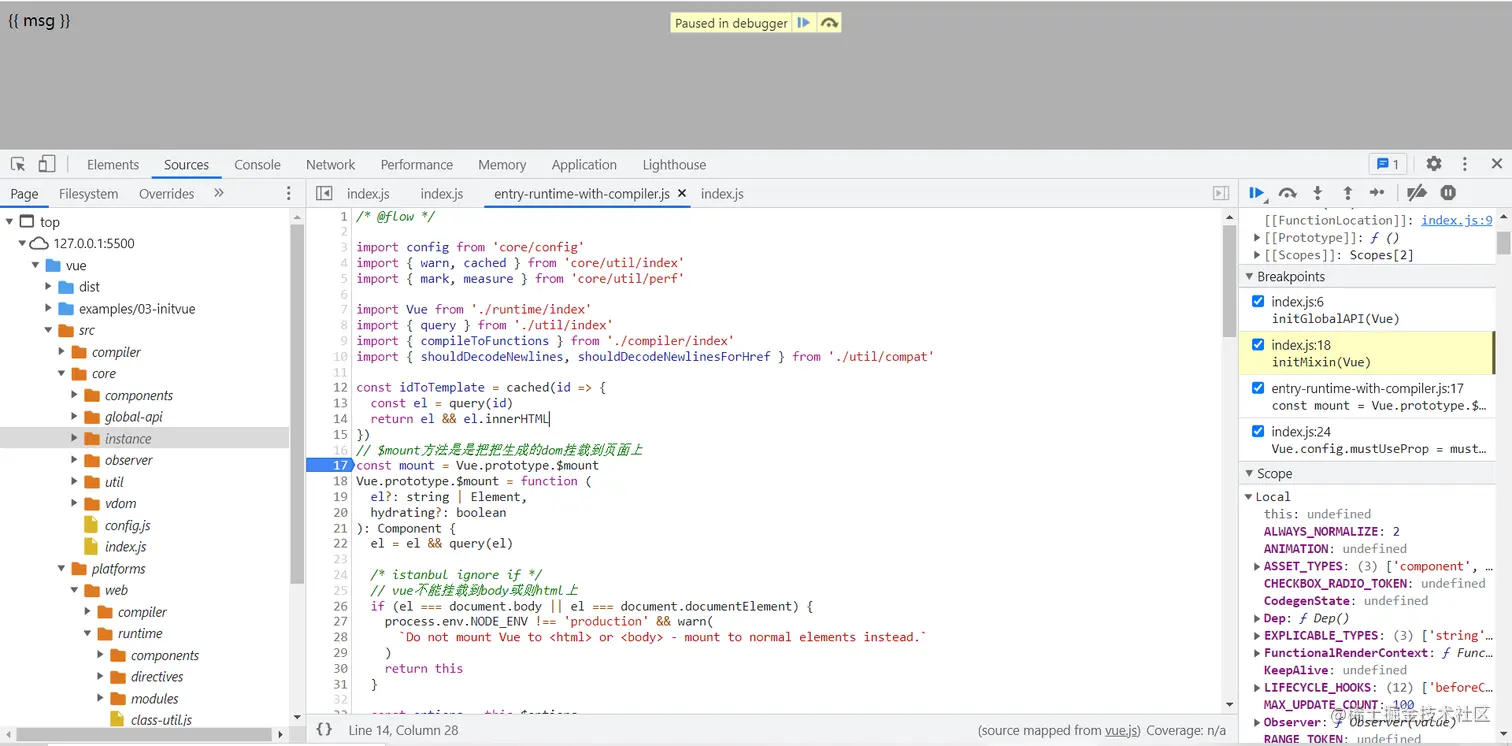Expand the observer folder

click(75, 460)
